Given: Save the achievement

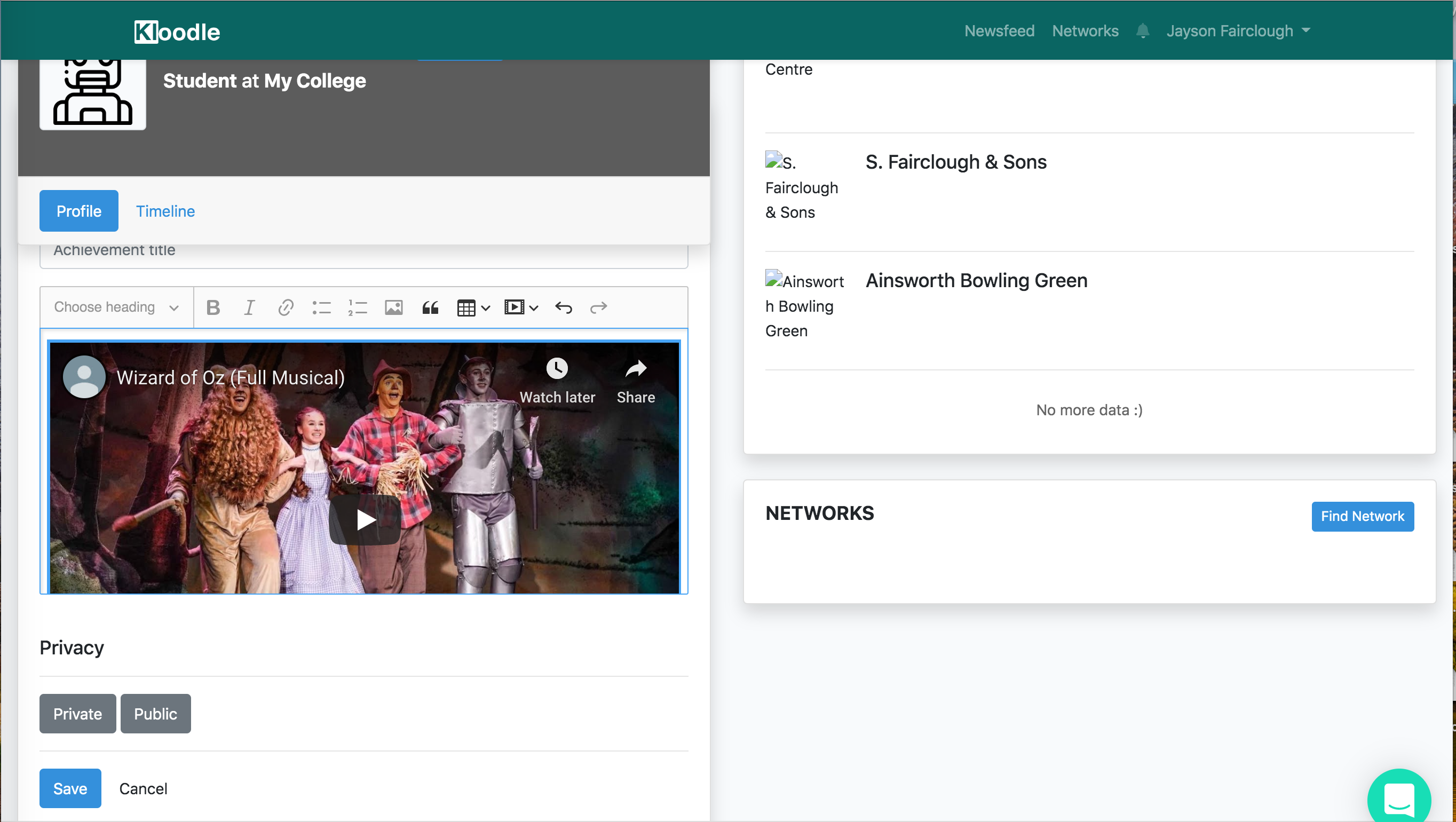Looking at the screenshot, I should [70, 788].
